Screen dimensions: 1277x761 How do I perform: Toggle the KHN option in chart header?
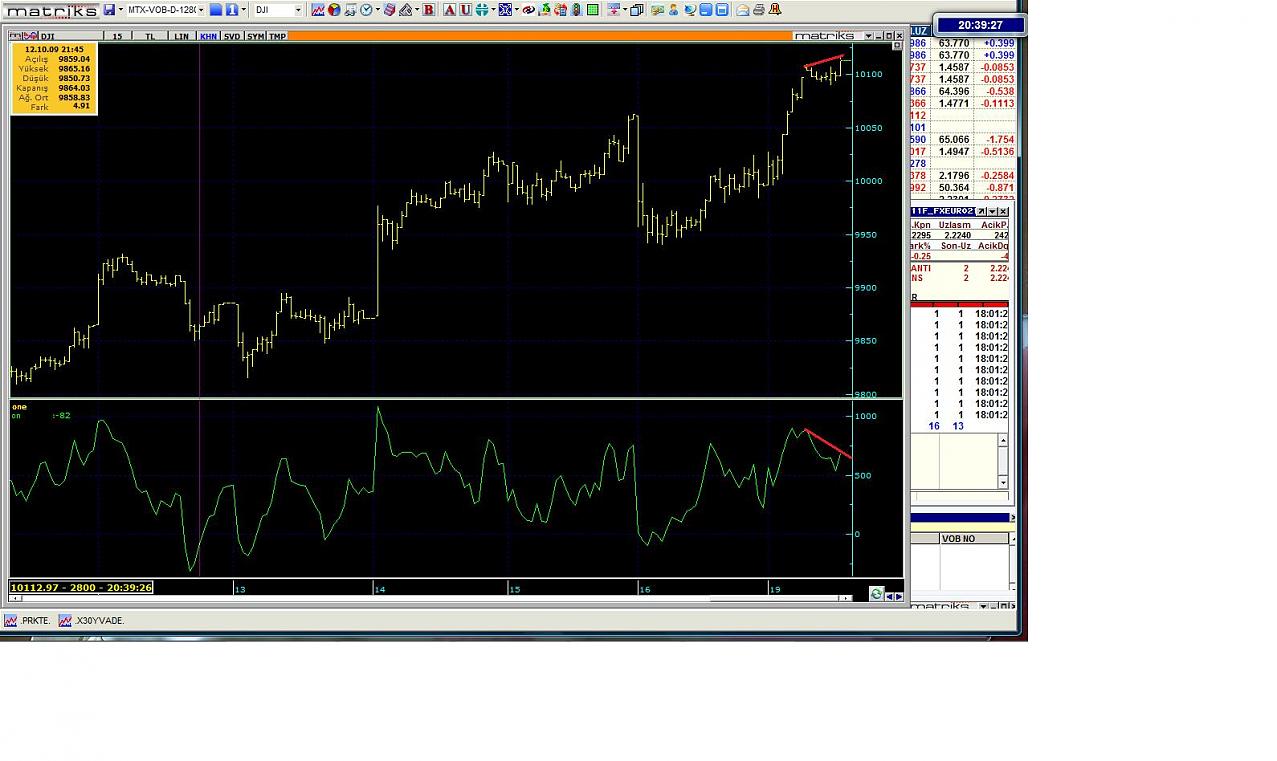tap(208, 36)
